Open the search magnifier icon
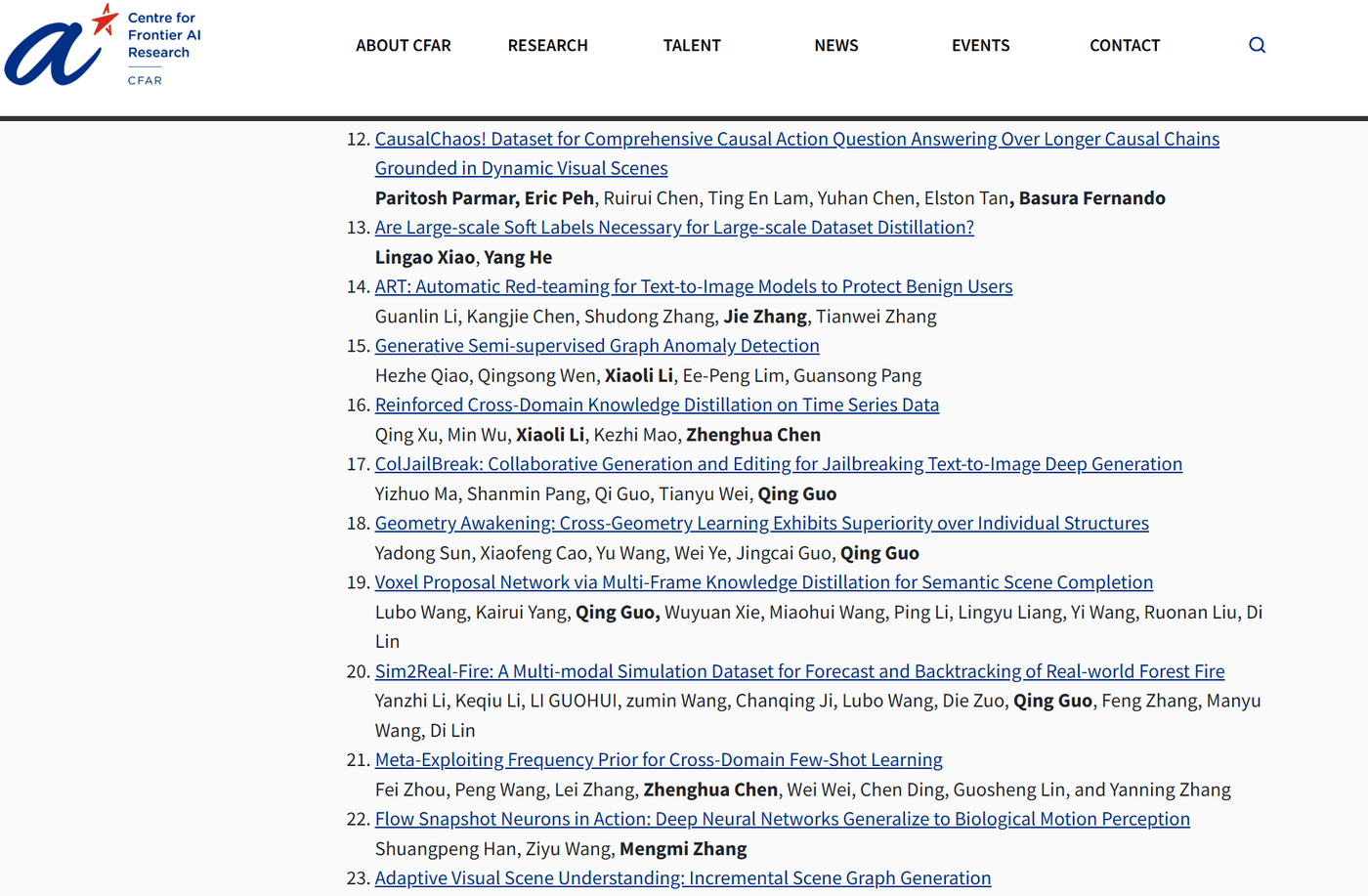 point(1257,45)
